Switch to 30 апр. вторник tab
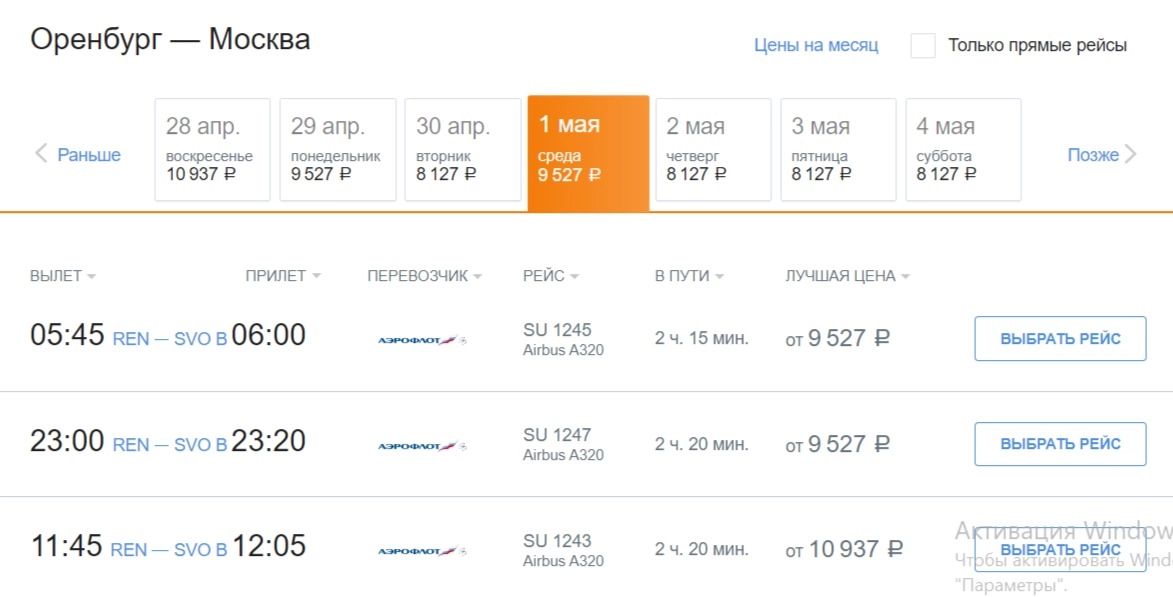Viewport: 1173px width, 597px height. coord(463,150)
